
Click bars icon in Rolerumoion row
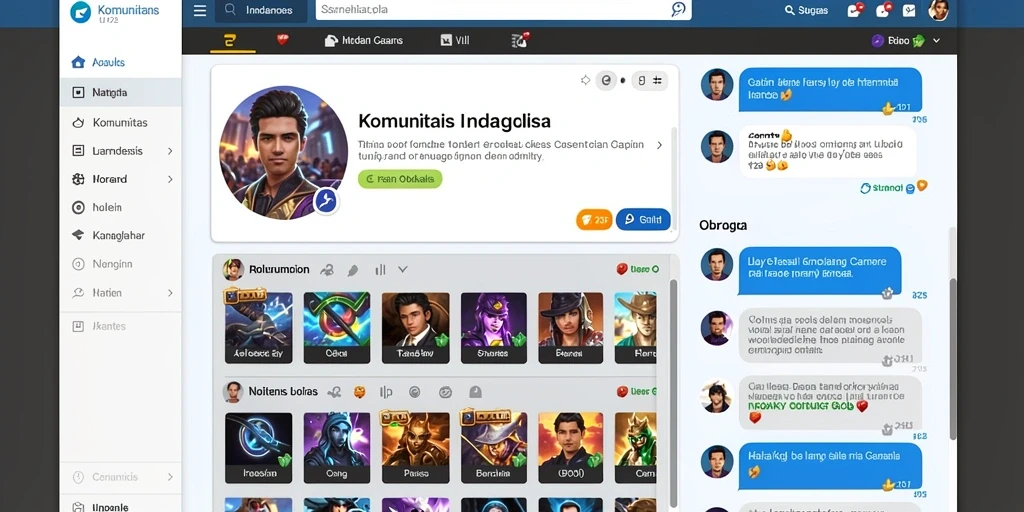coord(380,270)
